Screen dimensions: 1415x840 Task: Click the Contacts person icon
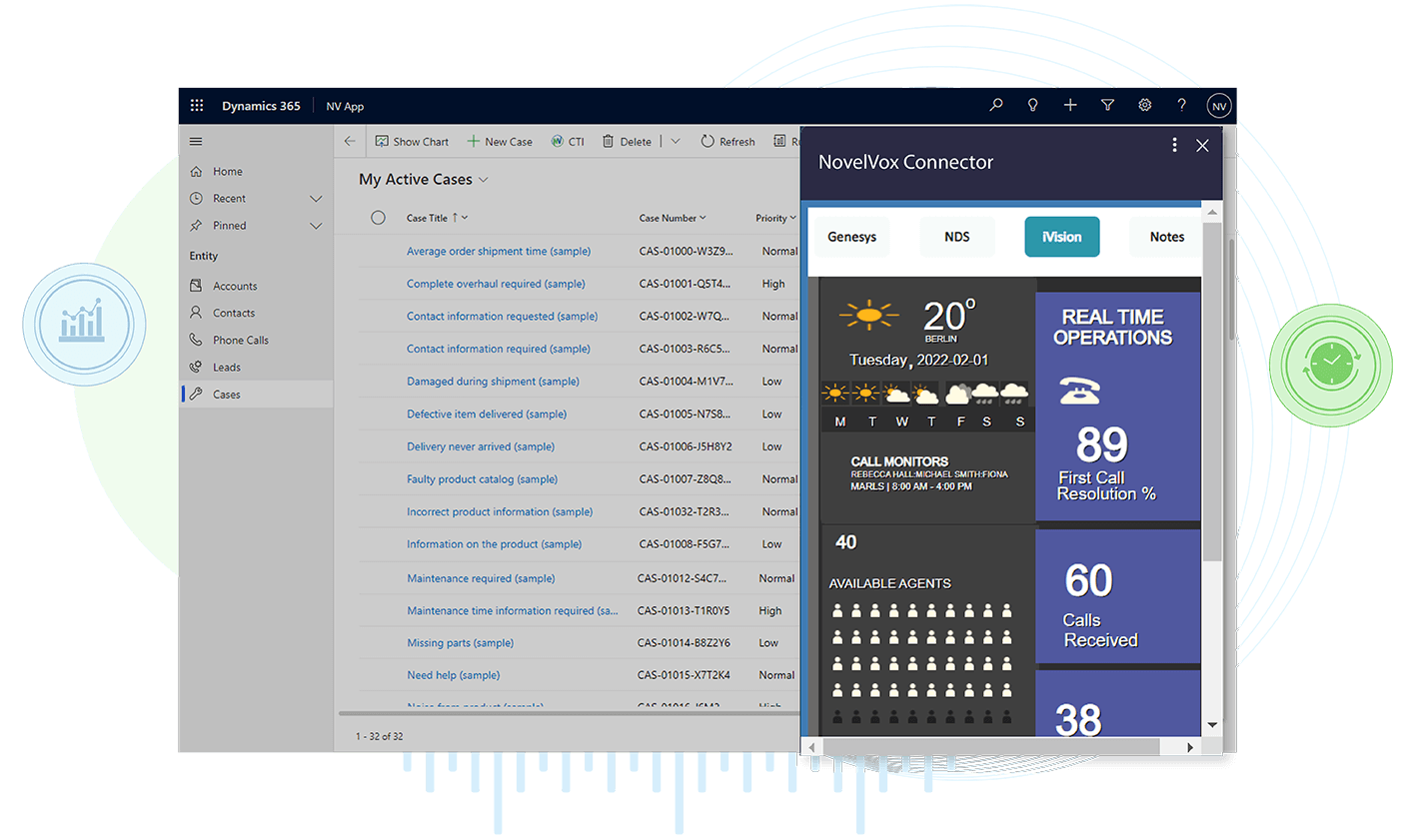(196, 313)
